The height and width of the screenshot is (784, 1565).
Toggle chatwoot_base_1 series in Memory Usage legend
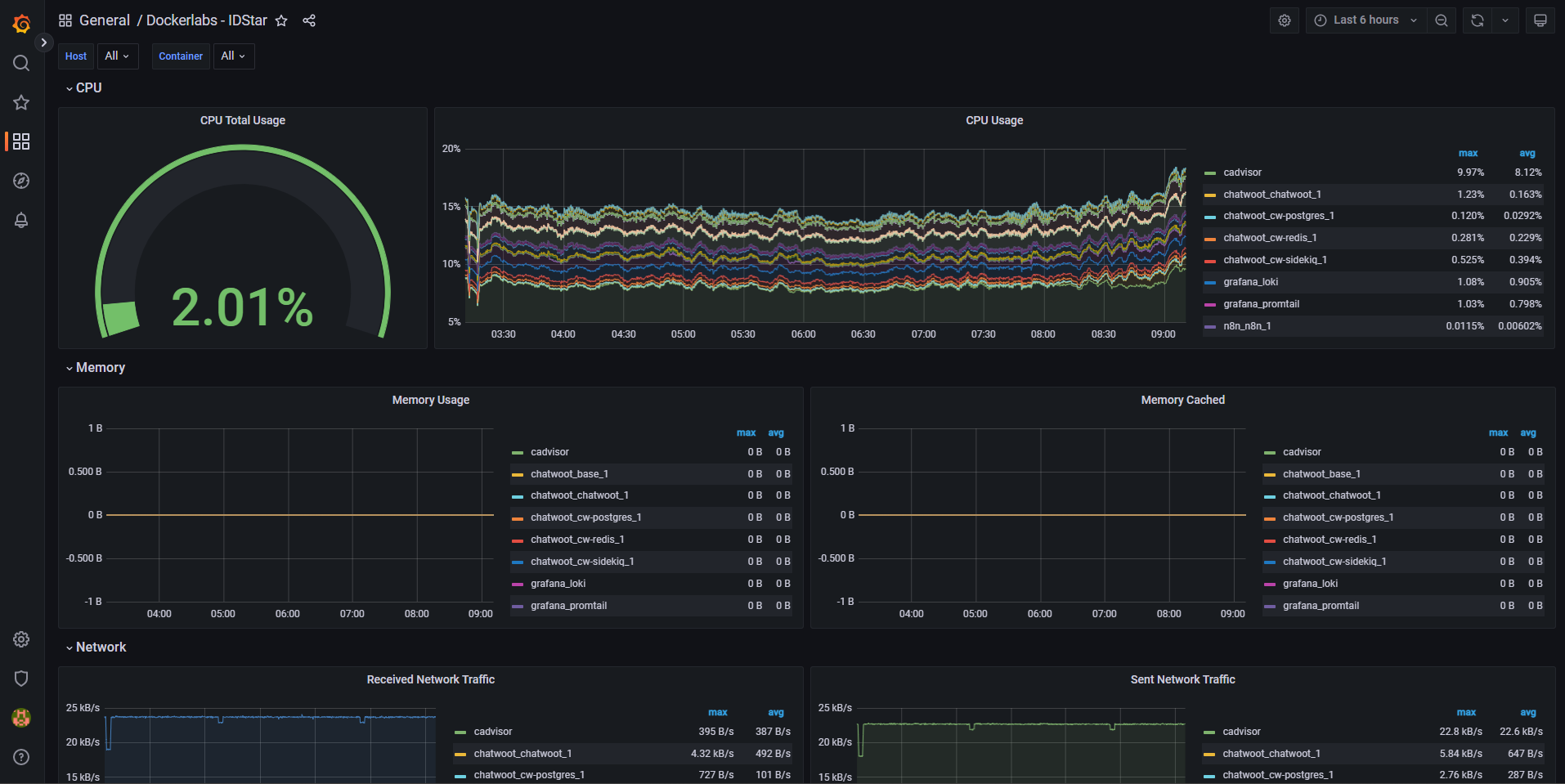click(x=569, y=474)
